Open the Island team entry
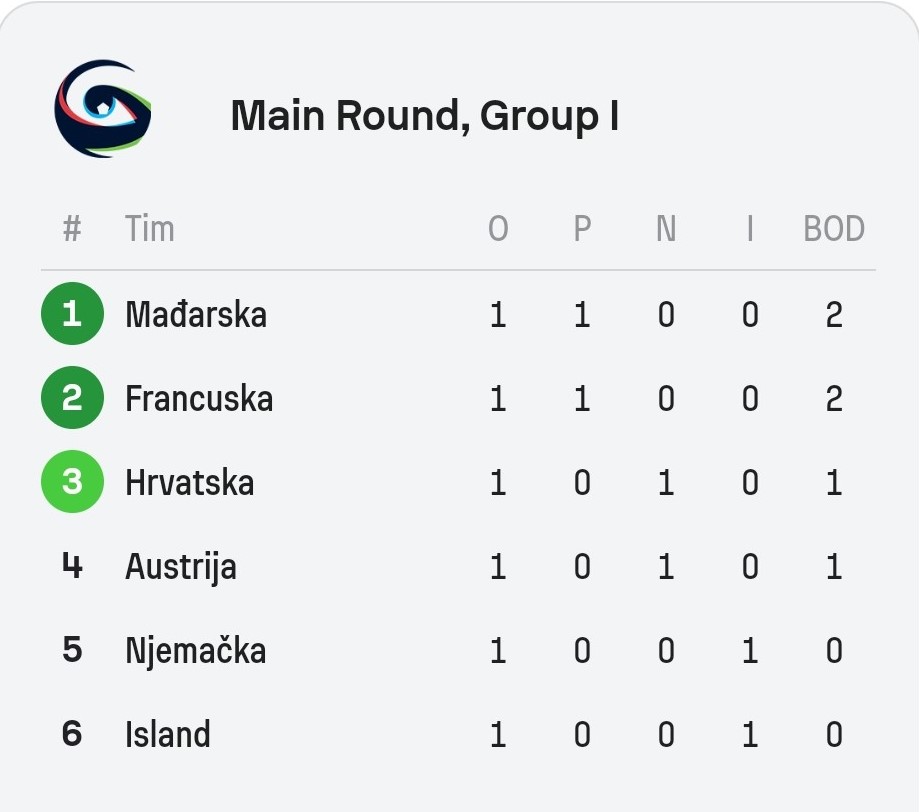The height and width of the screenshot is (812, 919). (168, 734)
